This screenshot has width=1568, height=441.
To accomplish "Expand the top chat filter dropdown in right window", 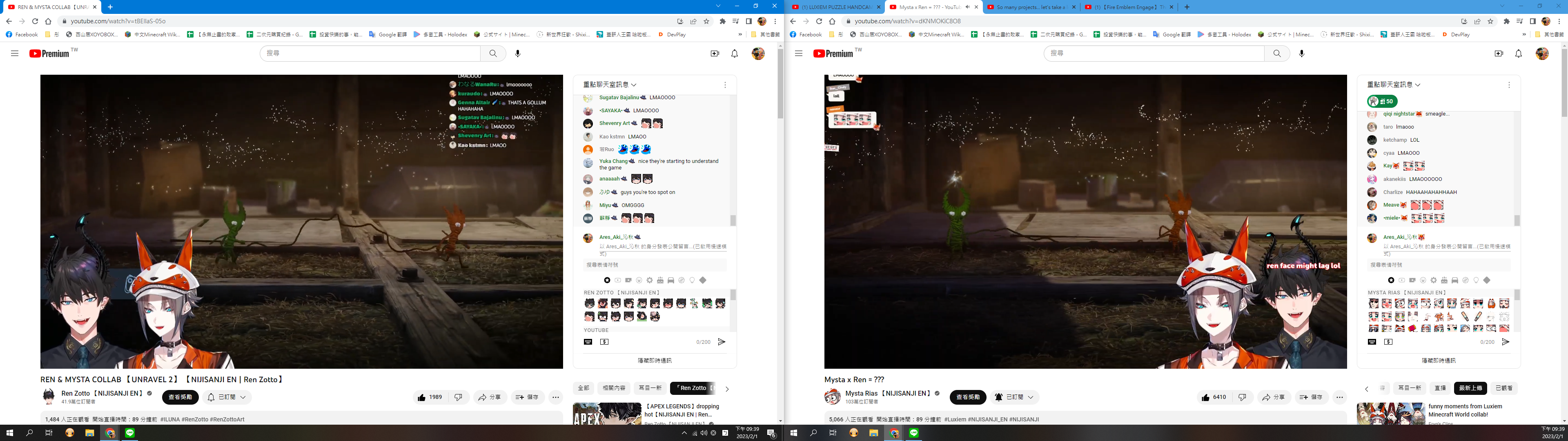I will pos(1394,85).
